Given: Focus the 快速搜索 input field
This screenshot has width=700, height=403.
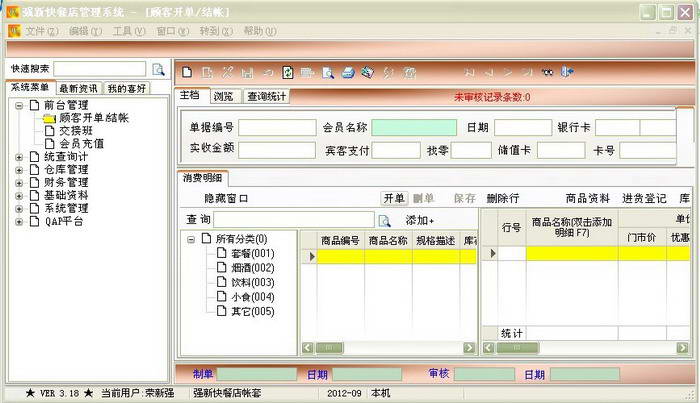Looking at the screenshot, I should [100, 69].
